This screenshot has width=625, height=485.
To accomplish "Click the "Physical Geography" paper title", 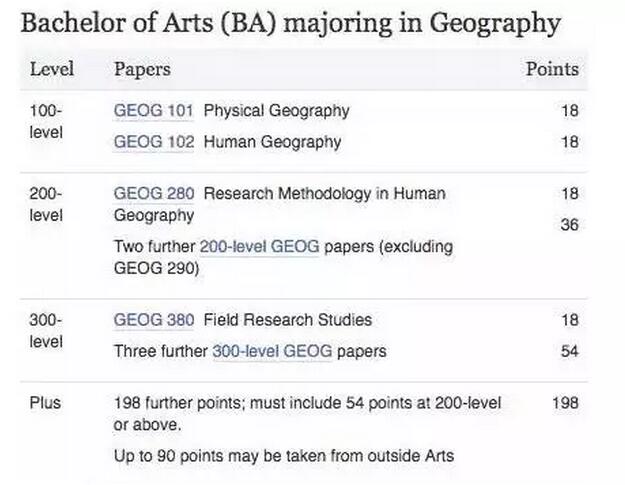I will (276, 111).
